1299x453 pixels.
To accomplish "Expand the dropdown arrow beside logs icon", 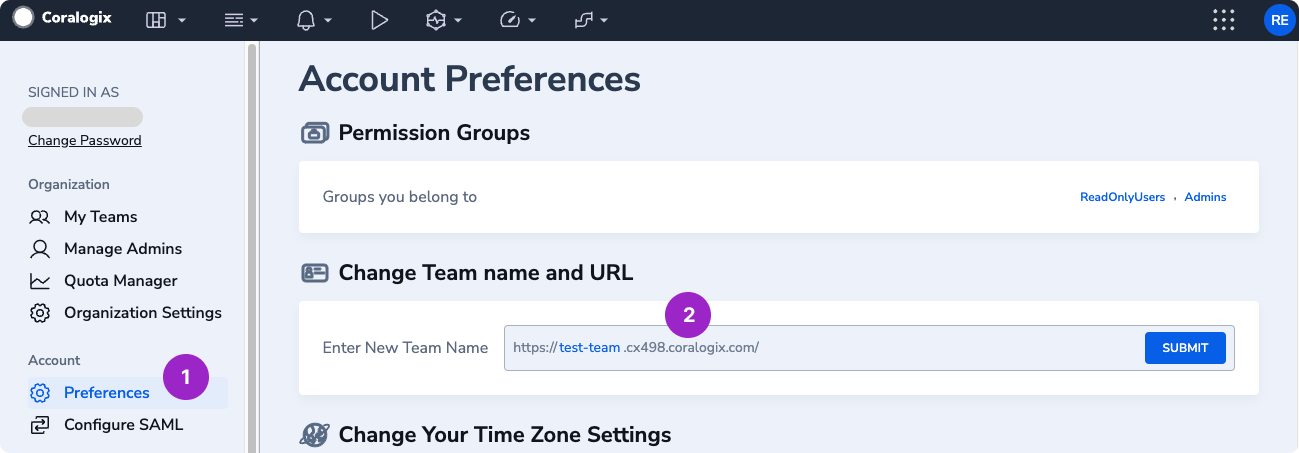I will coord(254,20).
